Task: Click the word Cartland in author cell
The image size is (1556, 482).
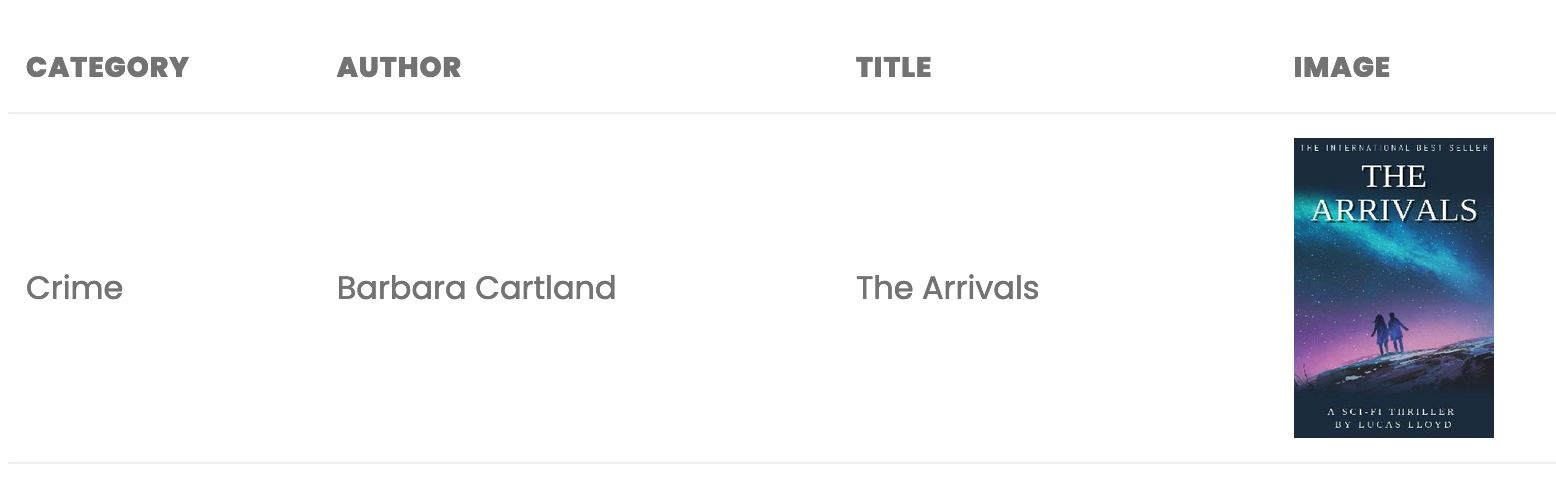Action: 546,288
